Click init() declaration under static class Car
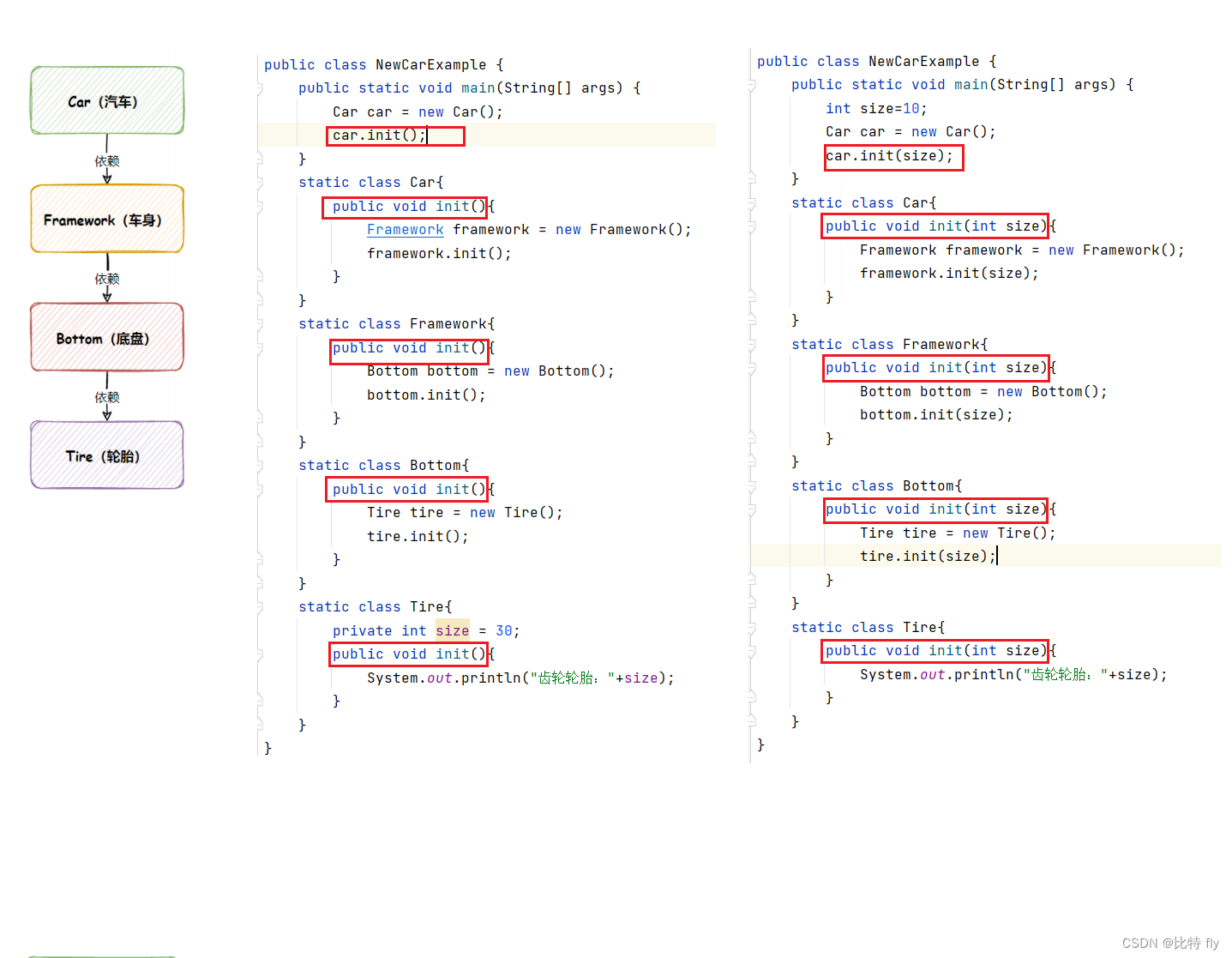 point(405,207)
